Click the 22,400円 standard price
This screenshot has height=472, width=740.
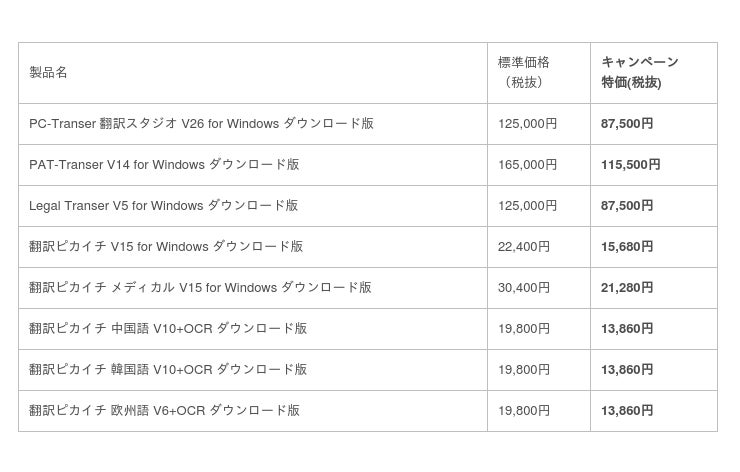click(524, 247)
